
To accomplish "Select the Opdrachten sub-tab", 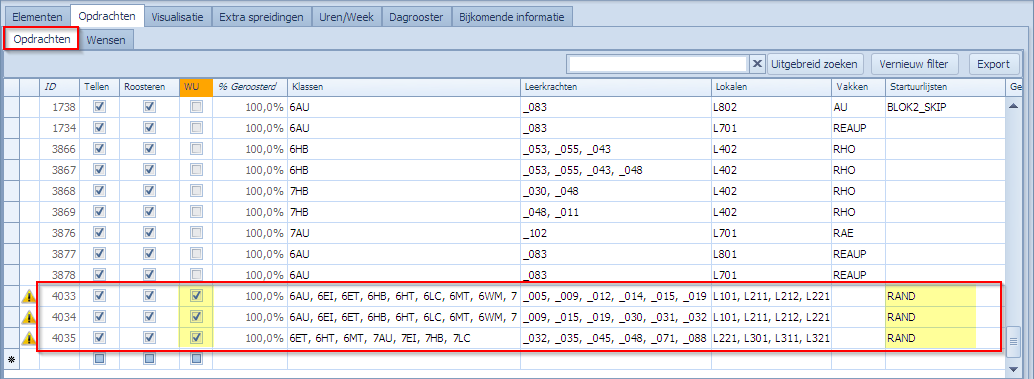I will pyautogui.click(x=42, y=39).
